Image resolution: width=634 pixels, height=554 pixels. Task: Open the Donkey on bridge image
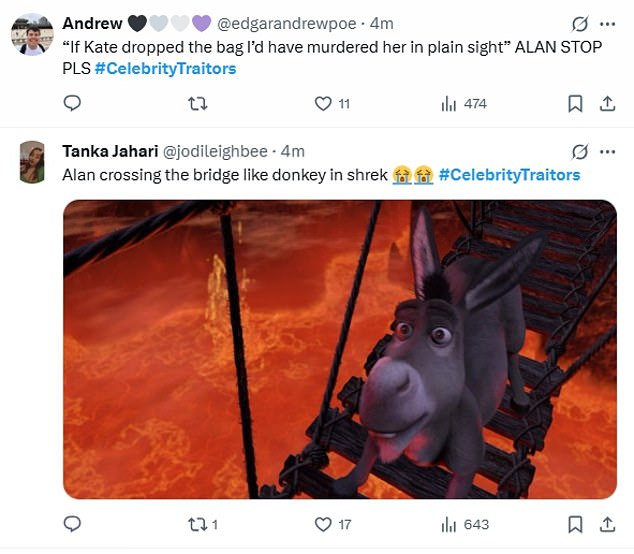coord(339,349)
